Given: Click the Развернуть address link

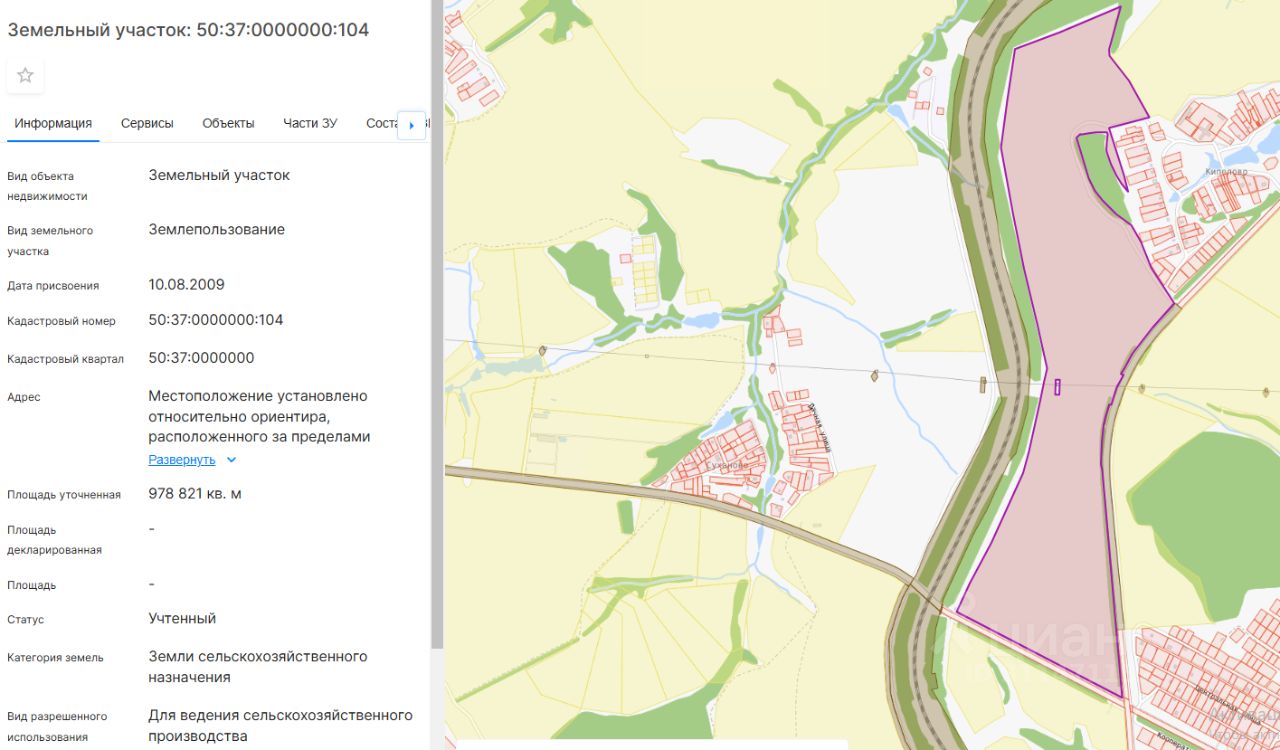Looking at the screenshot, I should (182, 460).
